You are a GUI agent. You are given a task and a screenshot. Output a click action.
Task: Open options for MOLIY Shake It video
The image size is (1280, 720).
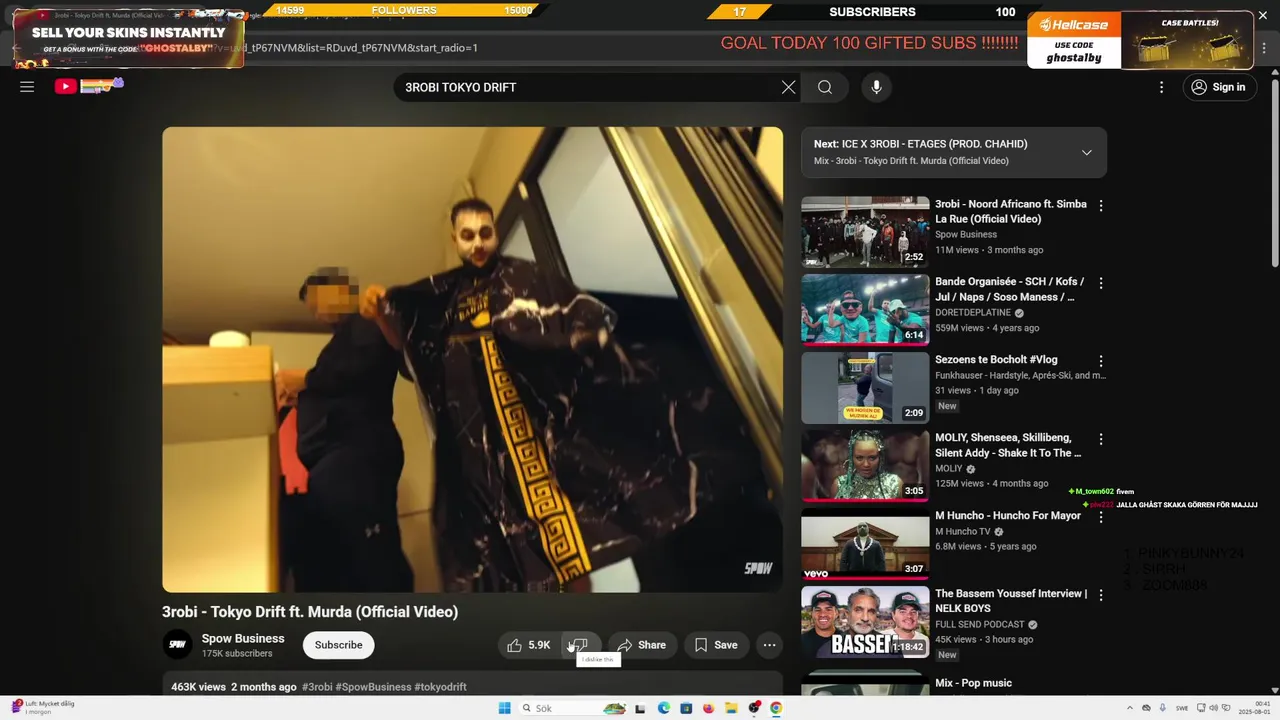[x=1101, y=439]
